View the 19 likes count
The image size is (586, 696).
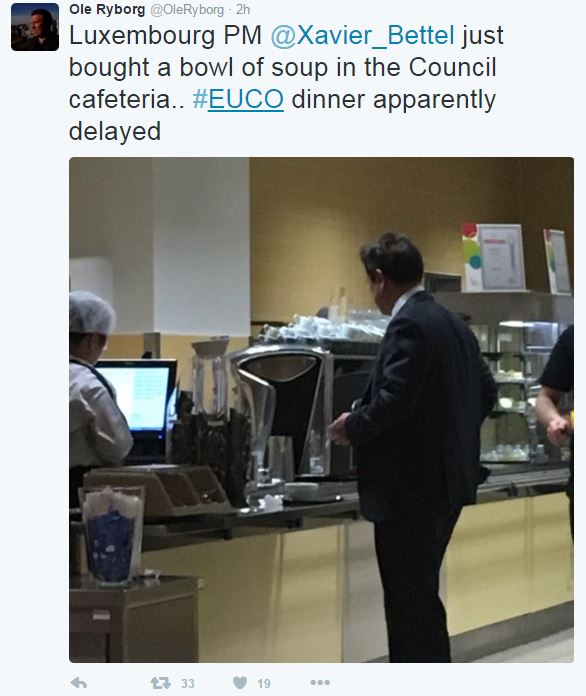point(264,684)
